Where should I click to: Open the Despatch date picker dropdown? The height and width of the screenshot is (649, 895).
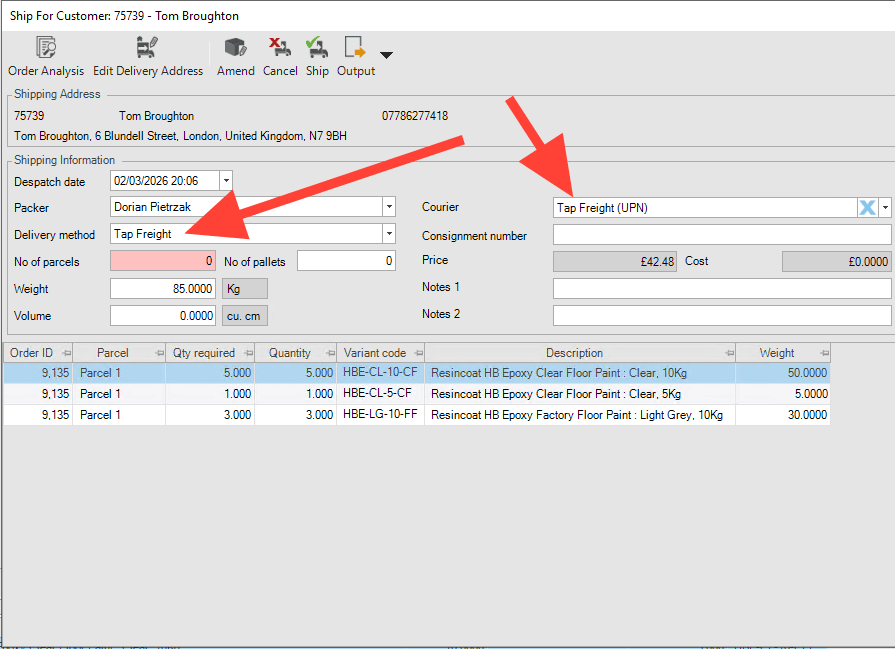[x=227, y=181]
